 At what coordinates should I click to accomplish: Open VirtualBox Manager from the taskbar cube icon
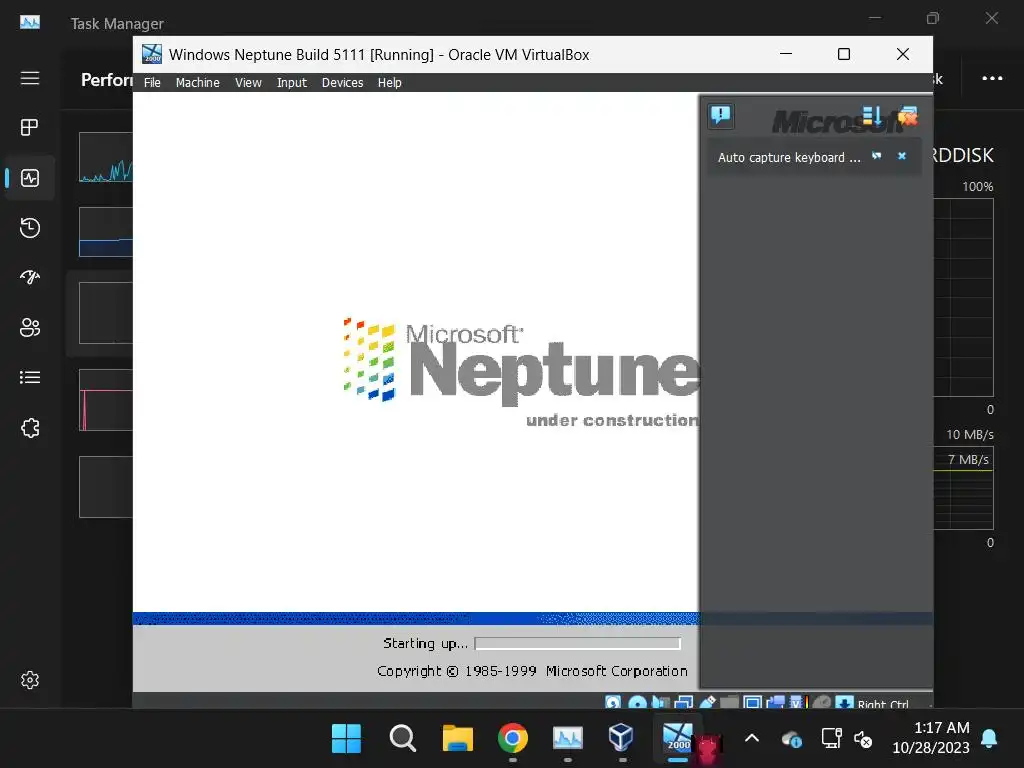coord(622,739)
